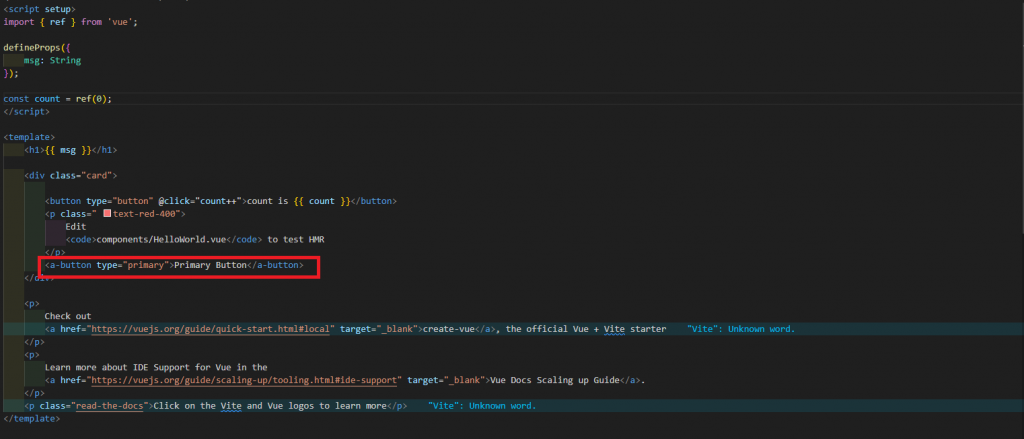Click the msg: String line

tap(52, 60)
